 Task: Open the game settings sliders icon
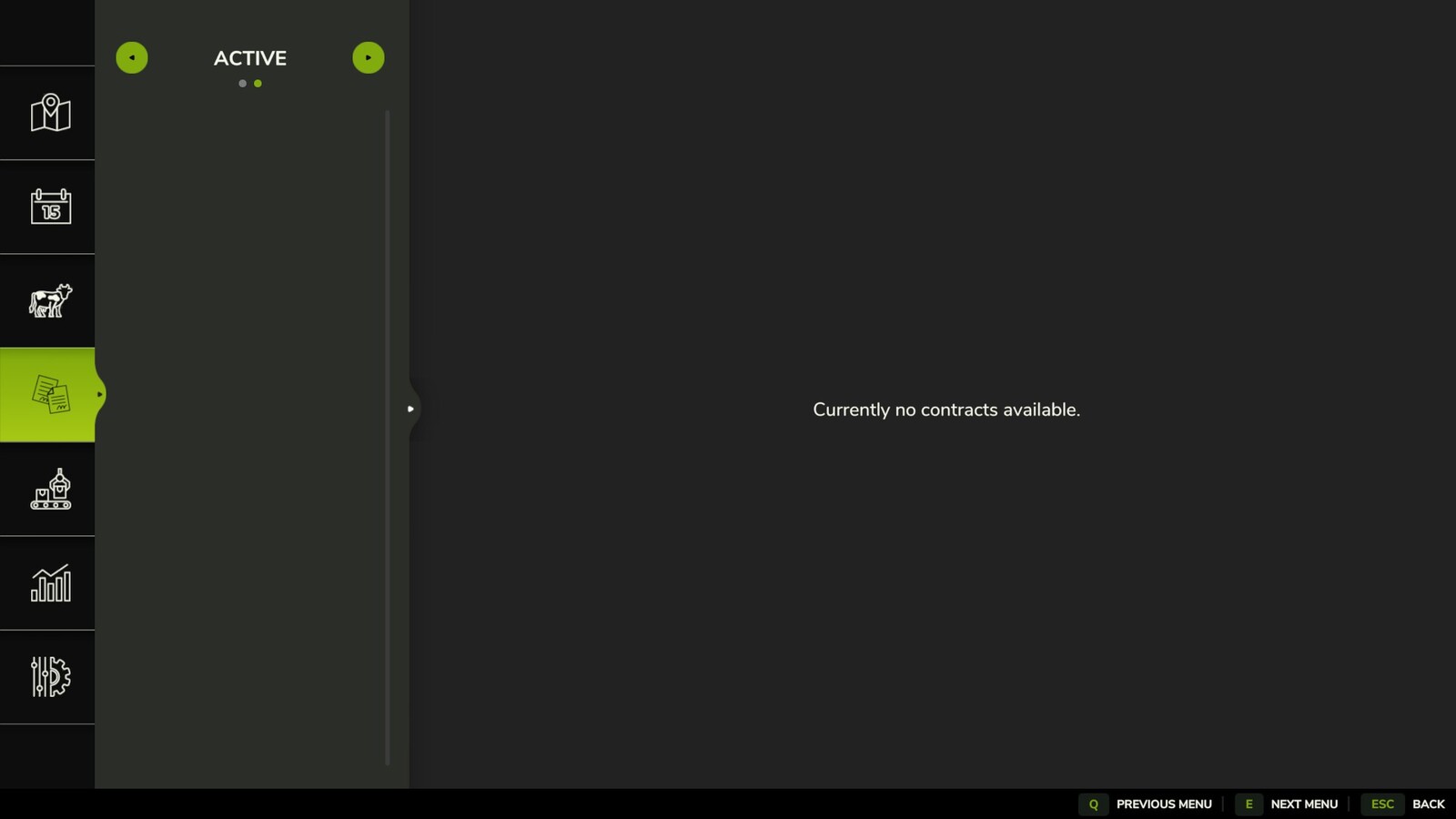[x=50, y=677]
